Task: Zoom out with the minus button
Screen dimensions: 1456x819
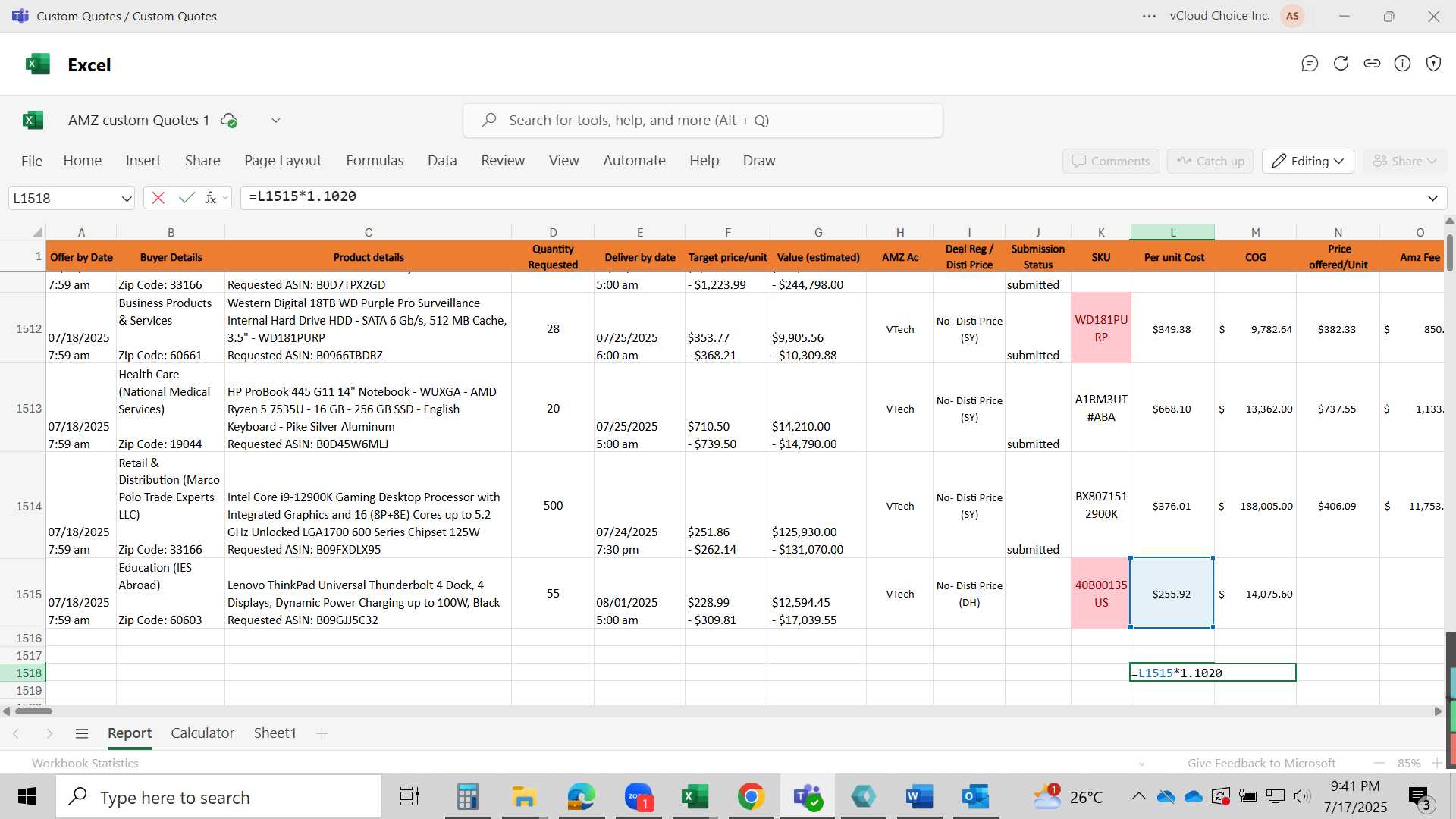Action: [x=1379, y=763]
